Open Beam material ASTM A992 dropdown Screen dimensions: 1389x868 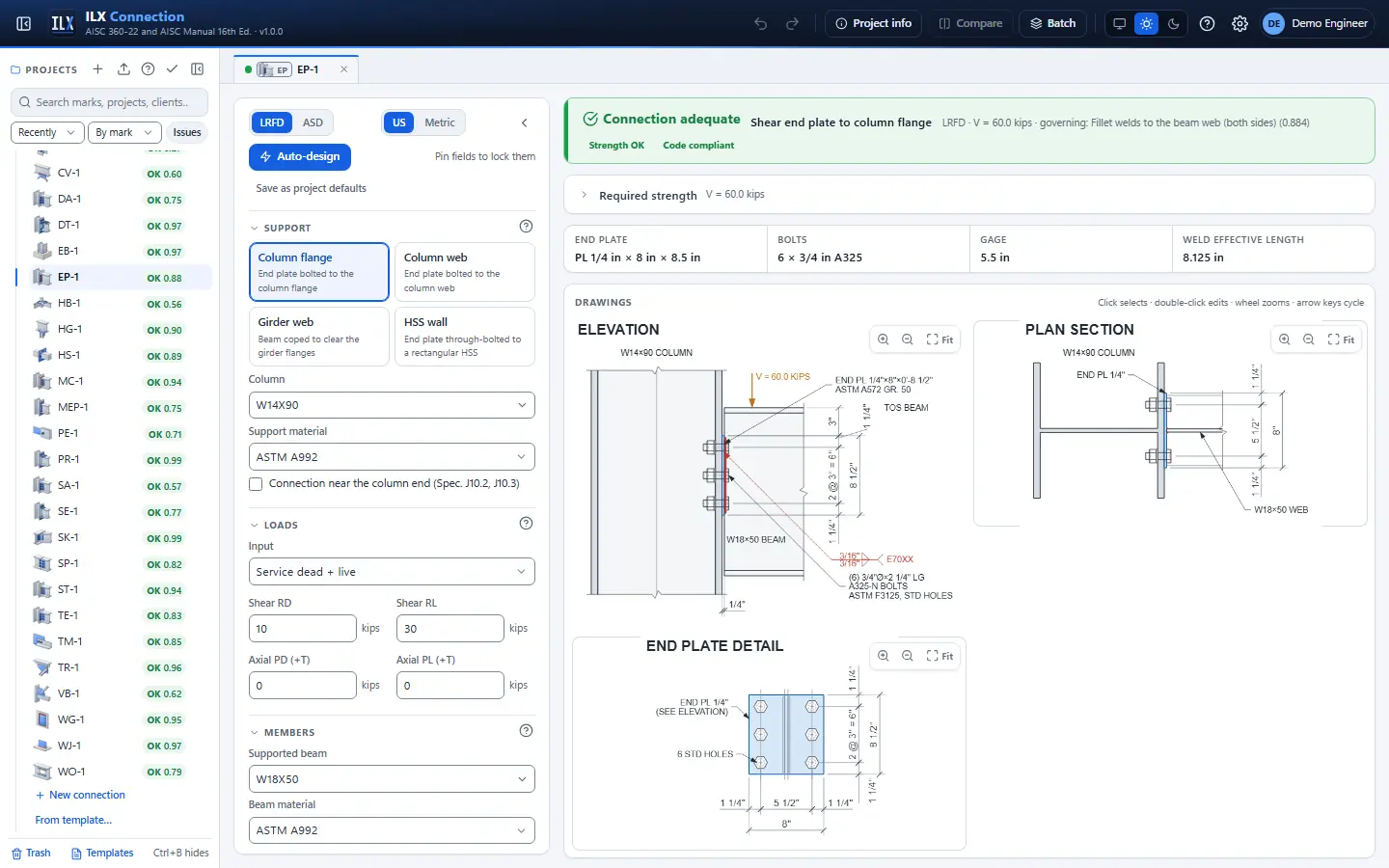pos(392,830)
